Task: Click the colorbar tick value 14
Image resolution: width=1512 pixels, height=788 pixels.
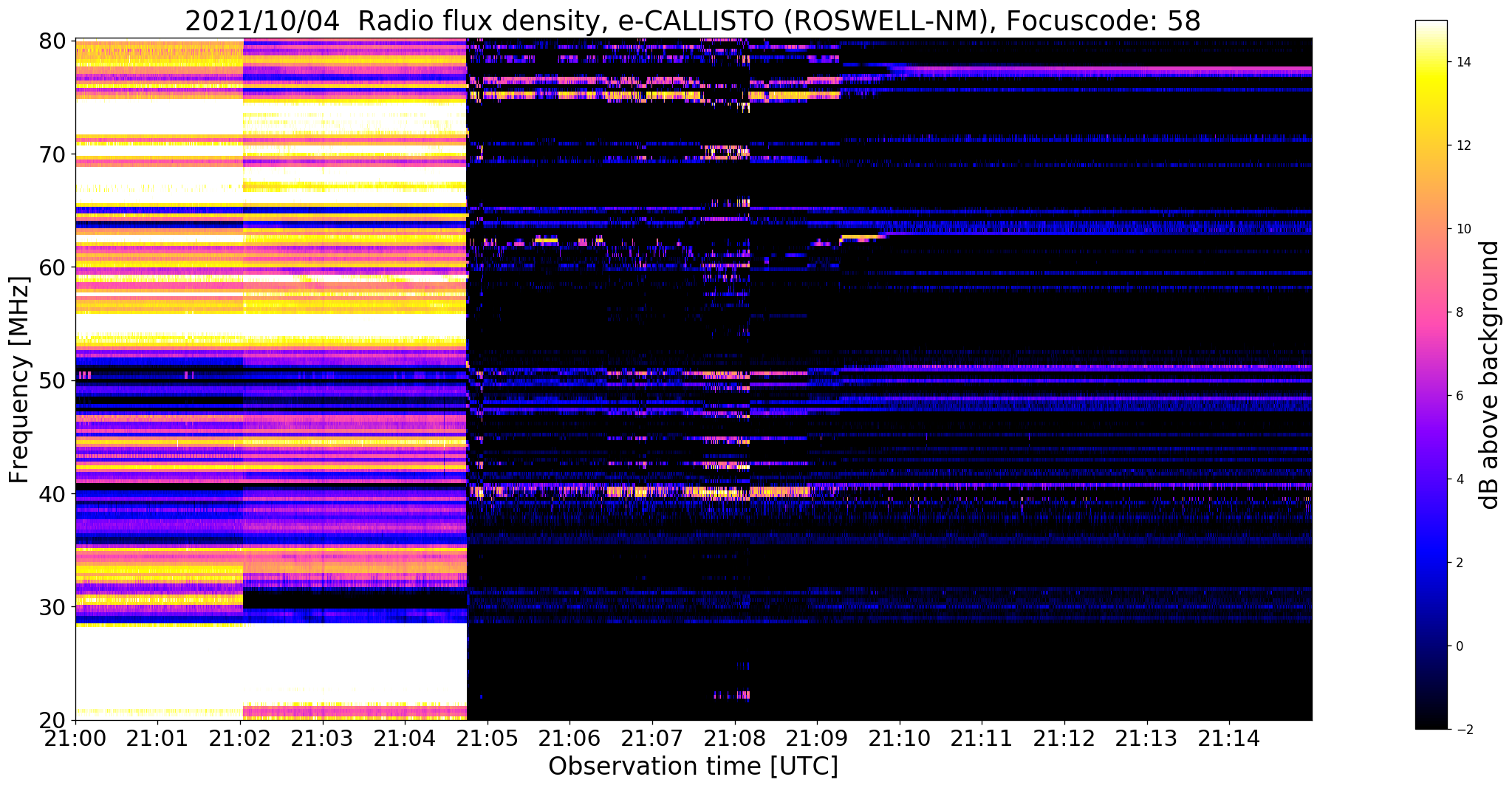Action: point(1463,62)
